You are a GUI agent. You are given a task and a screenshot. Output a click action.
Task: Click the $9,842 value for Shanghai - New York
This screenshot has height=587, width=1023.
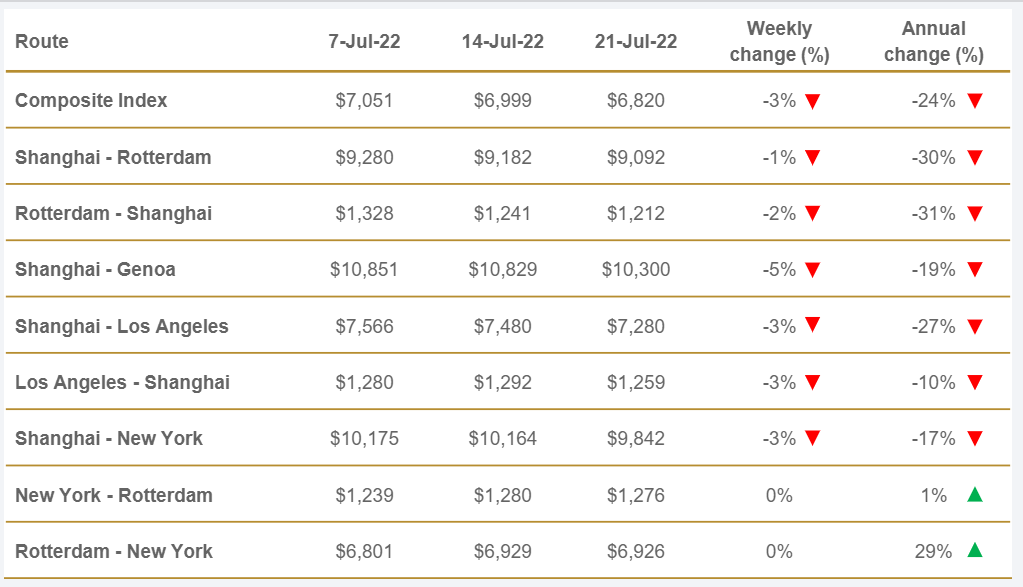pos(636,438)
